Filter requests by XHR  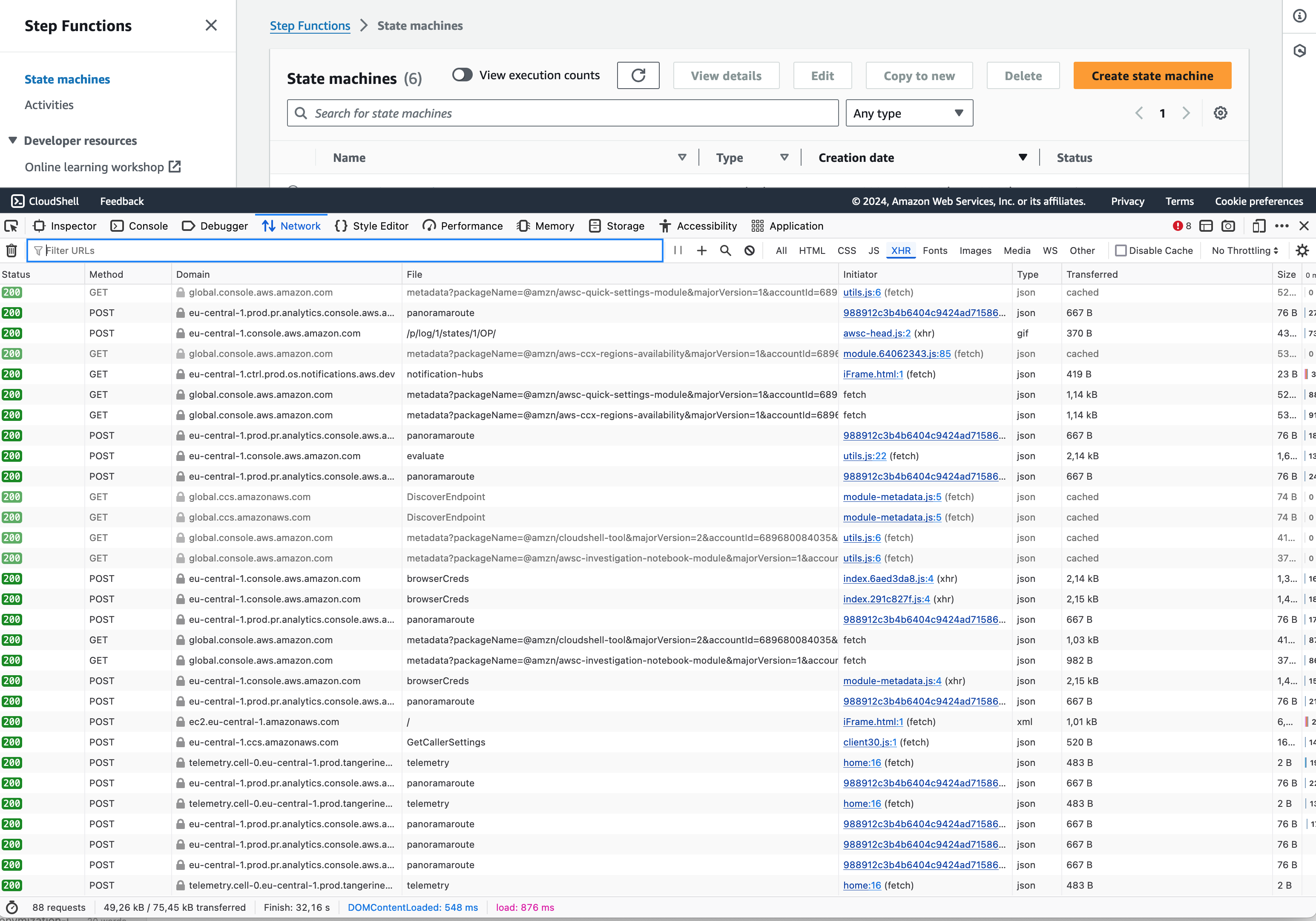click(900, 250)
